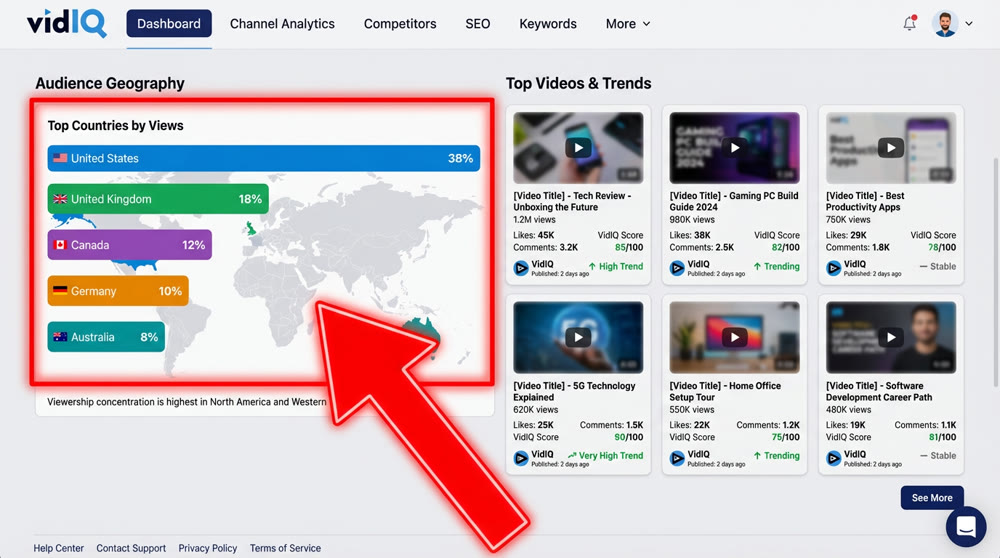Click the Home Office Setup Tour title

(x=725, y=392)
